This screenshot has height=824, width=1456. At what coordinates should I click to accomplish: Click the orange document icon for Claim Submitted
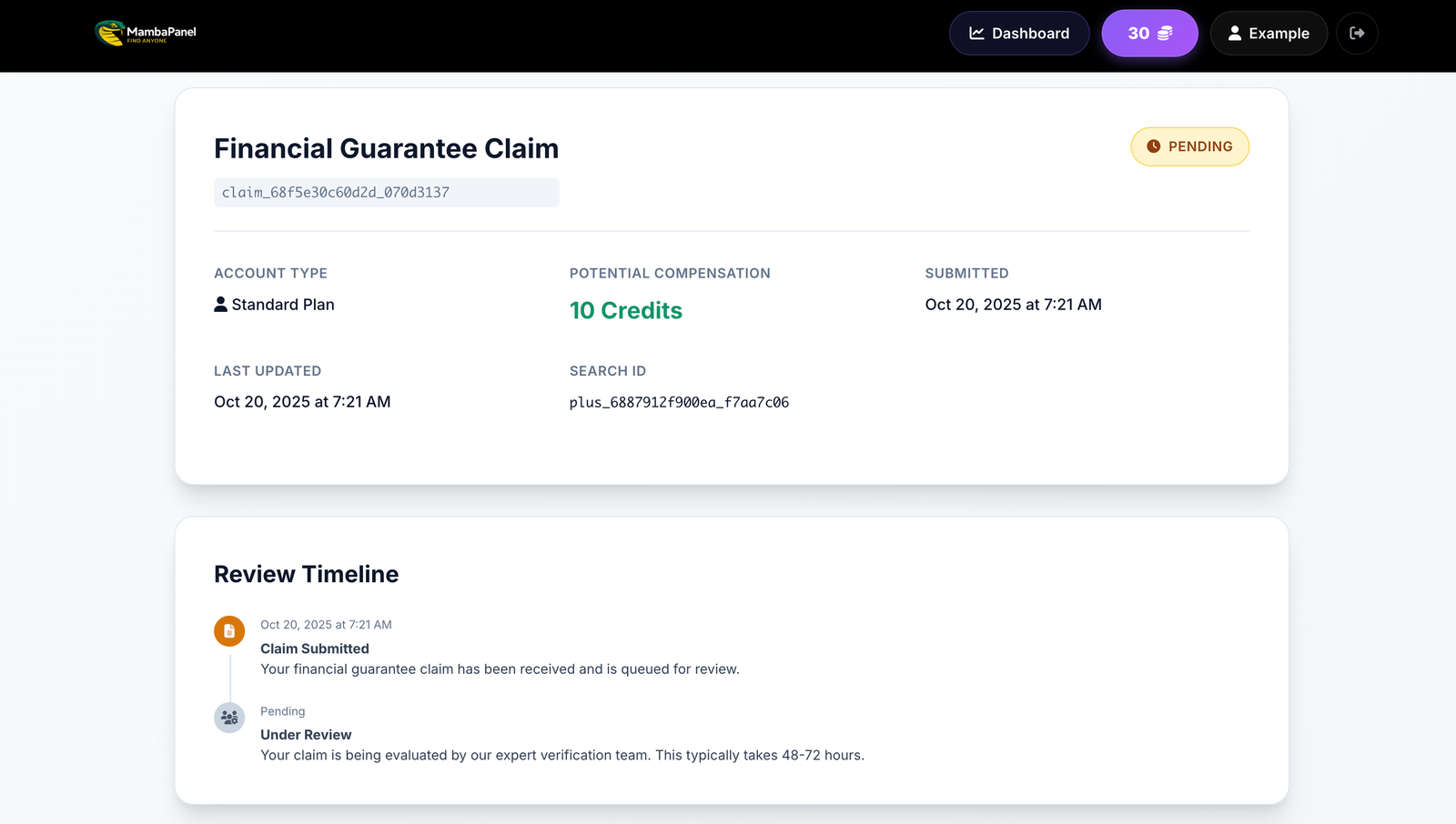click(x=228, y=630)
